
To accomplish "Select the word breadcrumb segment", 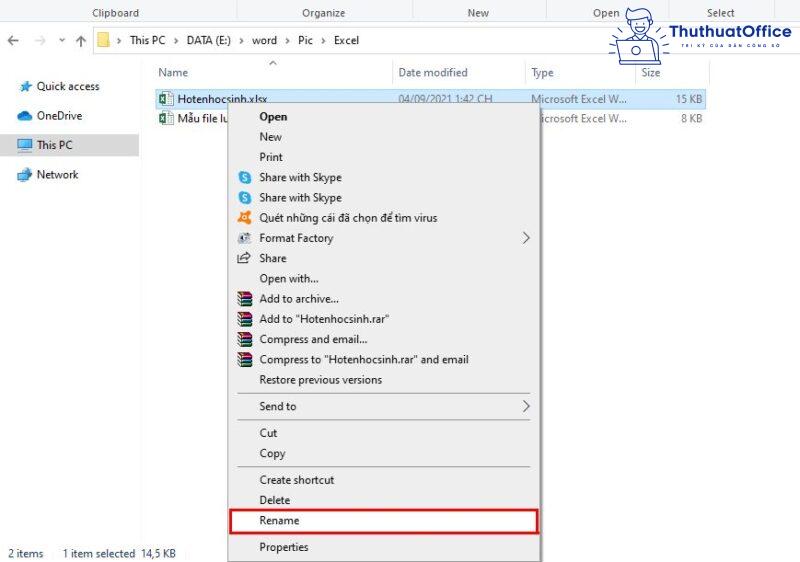I will click(x=264, y=40).
